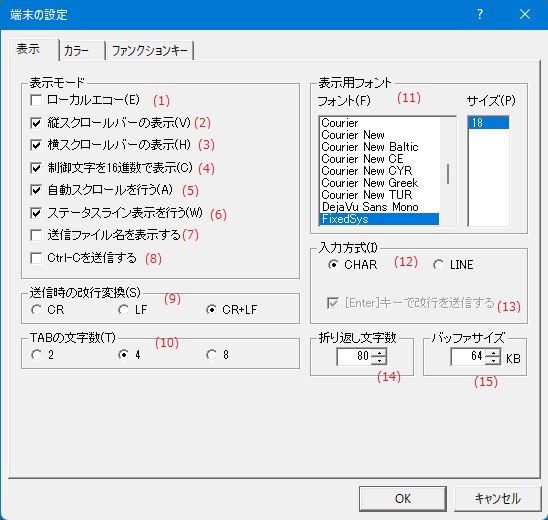Select DejaVu Sans Mono font
Viewport: 548px width, 520px height.
(379, 207)
